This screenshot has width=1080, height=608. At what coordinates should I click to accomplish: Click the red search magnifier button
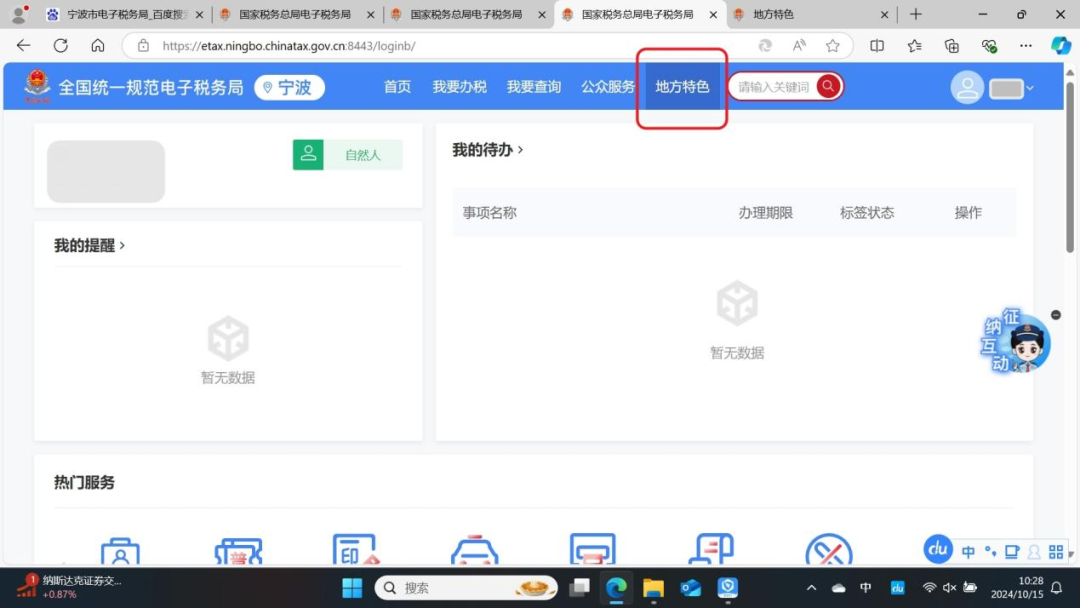[x=828, y=87]
